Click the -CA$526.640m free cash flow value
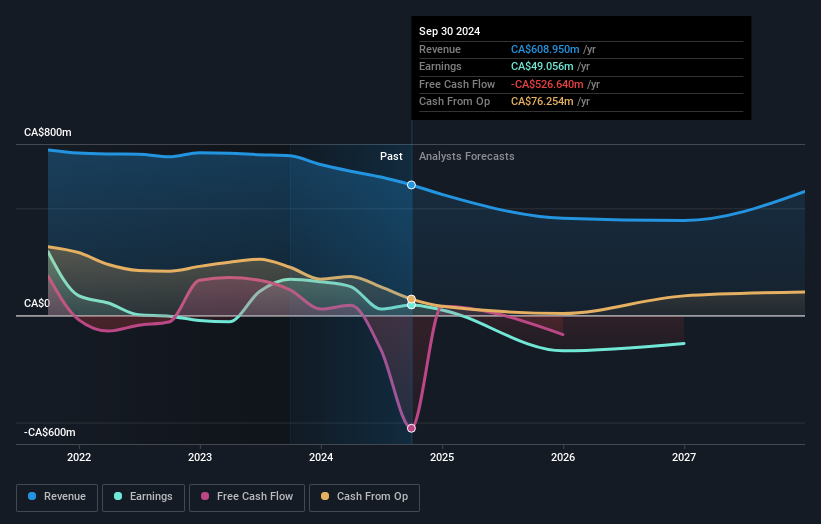Screen dimensions: 821x524 point(547,84)
